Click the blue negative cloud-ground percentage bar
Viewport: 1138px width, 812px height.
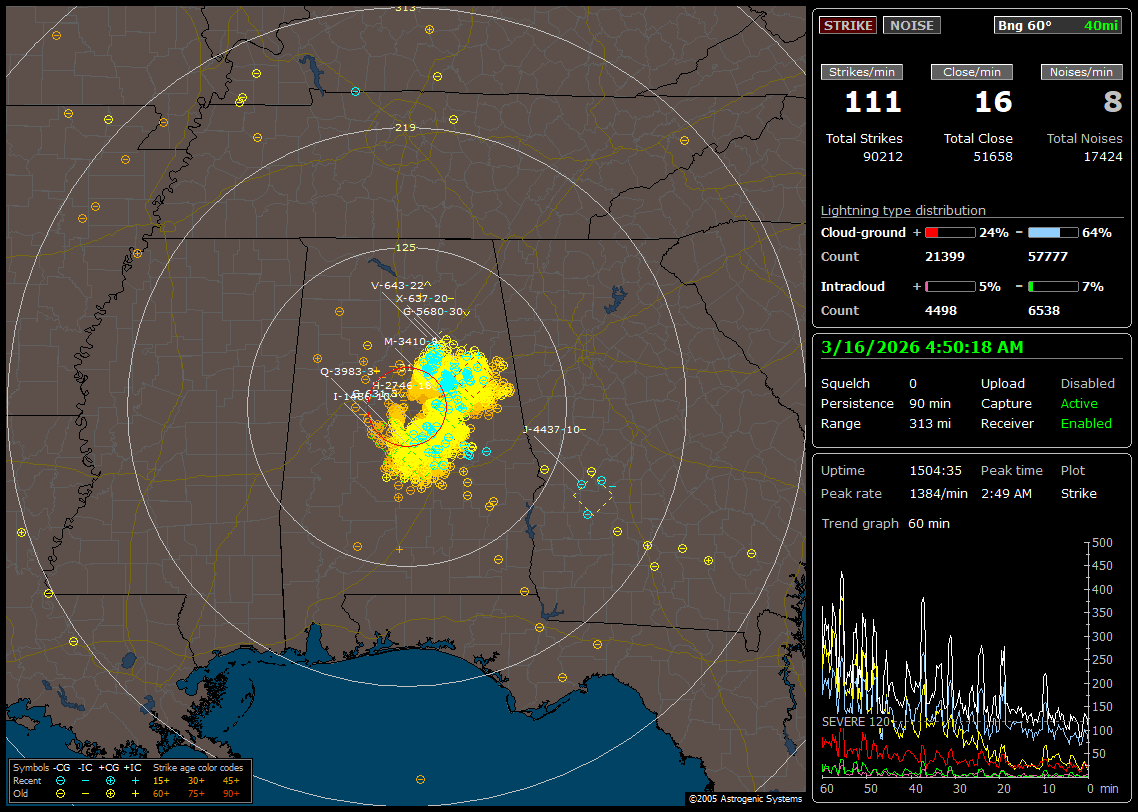[x=1053, y=233]
